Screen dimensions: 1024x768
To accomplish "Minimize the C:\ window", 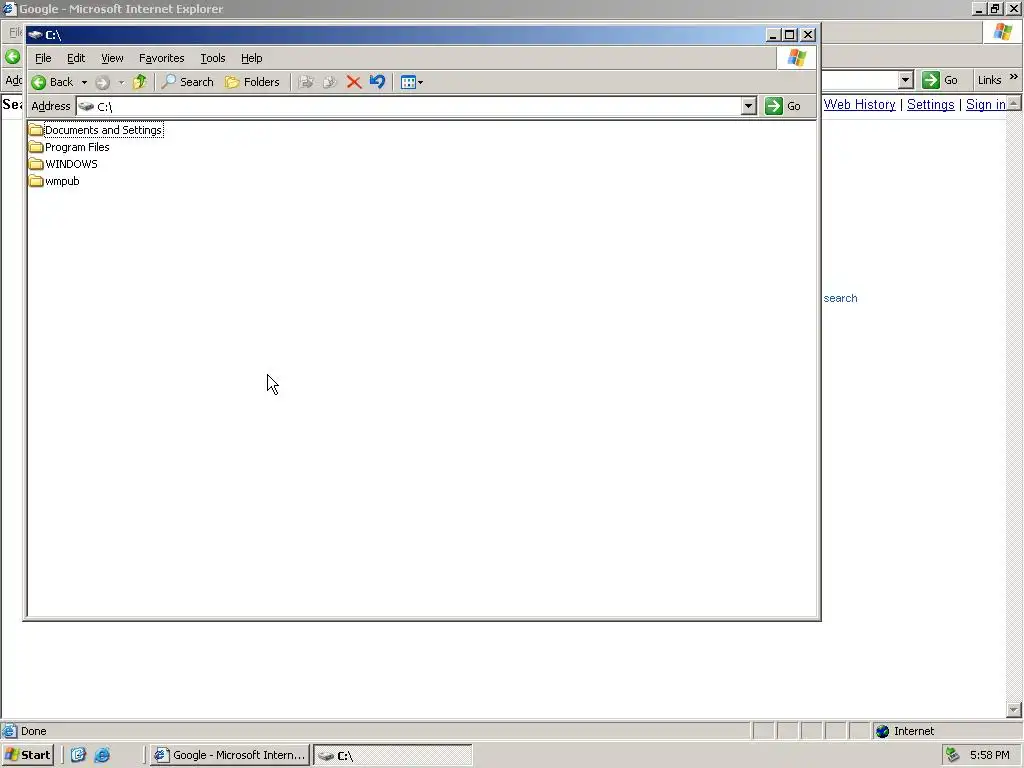I will pyautogui.click(x=773, y=35).
